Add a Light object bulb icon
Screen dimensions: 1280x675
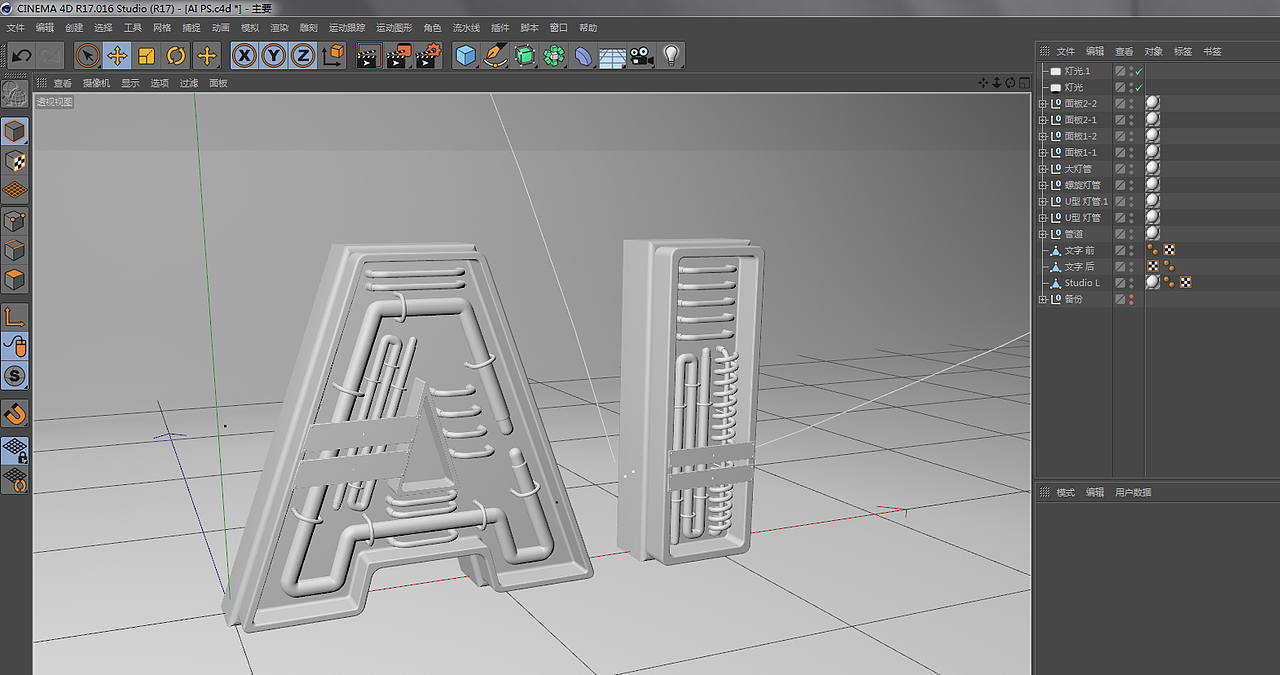click(671, 56)
